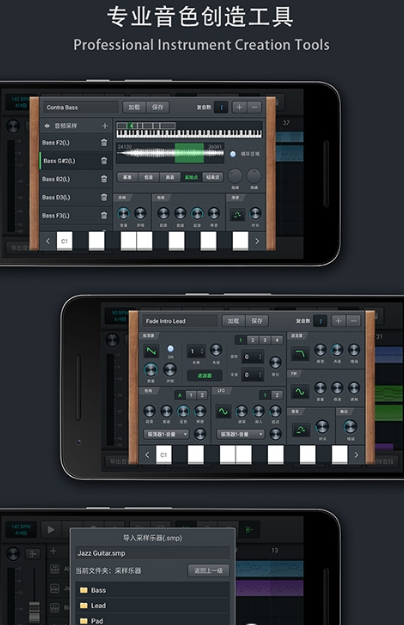Click the green envelope curve icon in the sampler
Screen dimensions: 404x625
[x=237, y=215]
